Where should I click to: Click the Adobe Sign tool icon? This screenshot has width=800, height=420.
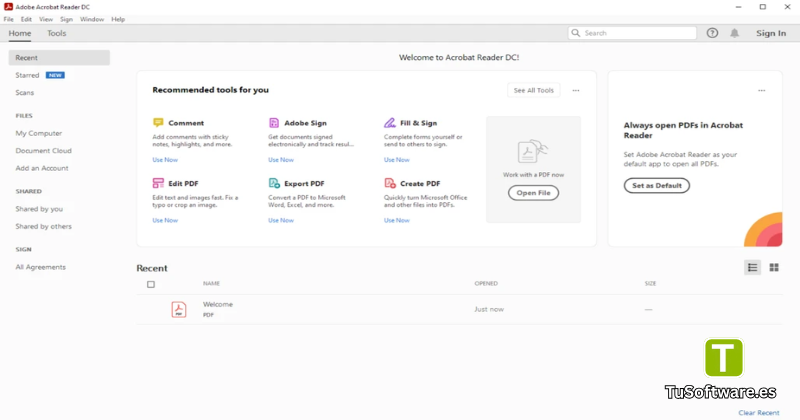[274, 122]
